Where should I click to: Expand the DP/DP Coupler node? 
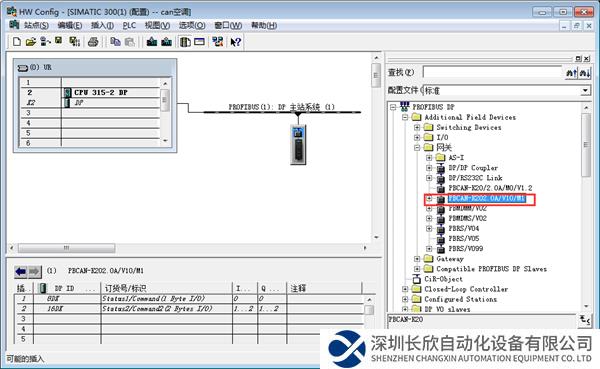tap(429, 168)
